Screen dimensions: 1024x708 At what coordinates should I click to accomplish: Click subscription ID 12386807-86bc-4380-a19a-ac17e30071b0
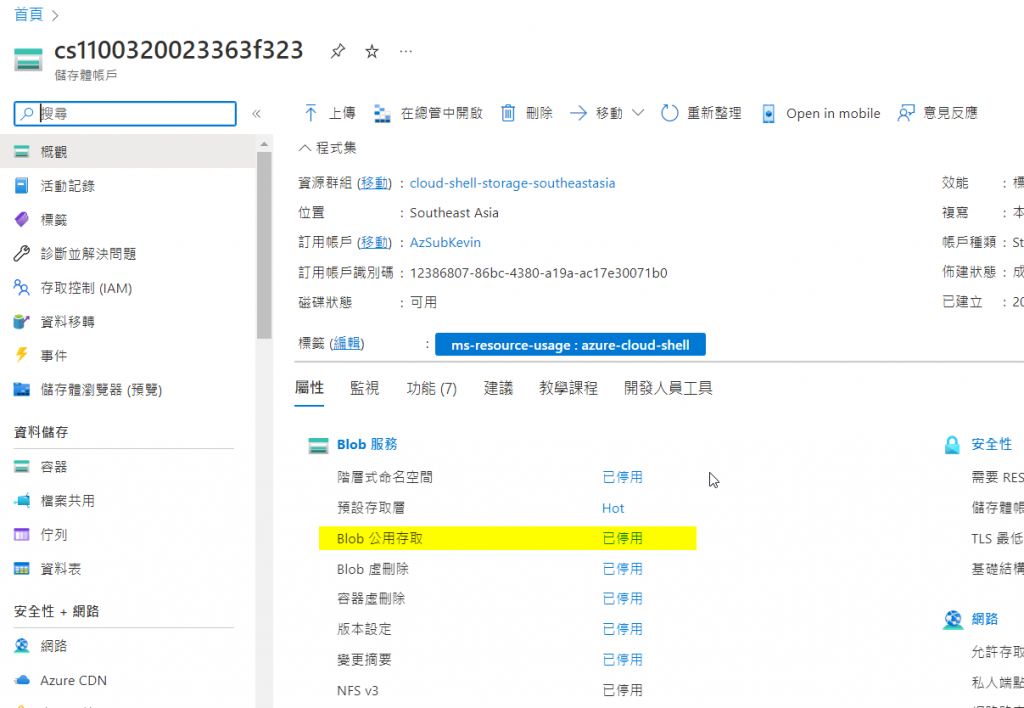pyautogui.click(x=539, y=273)
